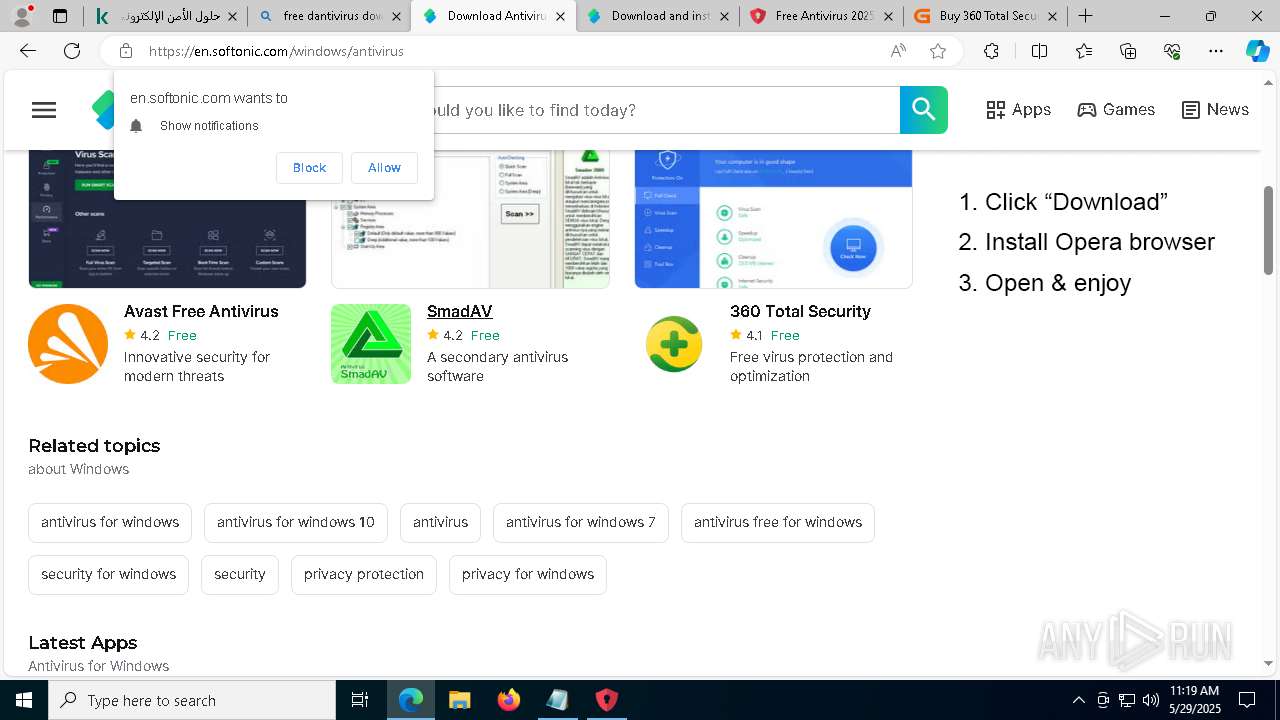
Task: Toggle split screen view
Action: (1039, 51)
